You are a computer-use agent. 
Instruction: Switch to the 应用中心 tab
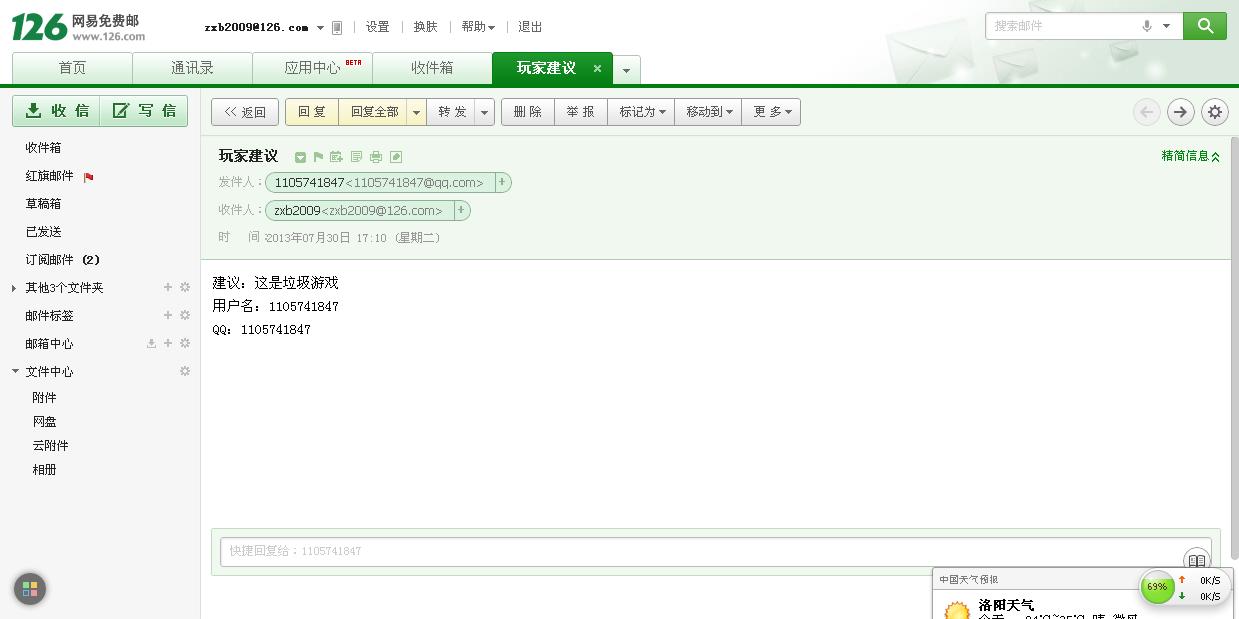(312, 68)
